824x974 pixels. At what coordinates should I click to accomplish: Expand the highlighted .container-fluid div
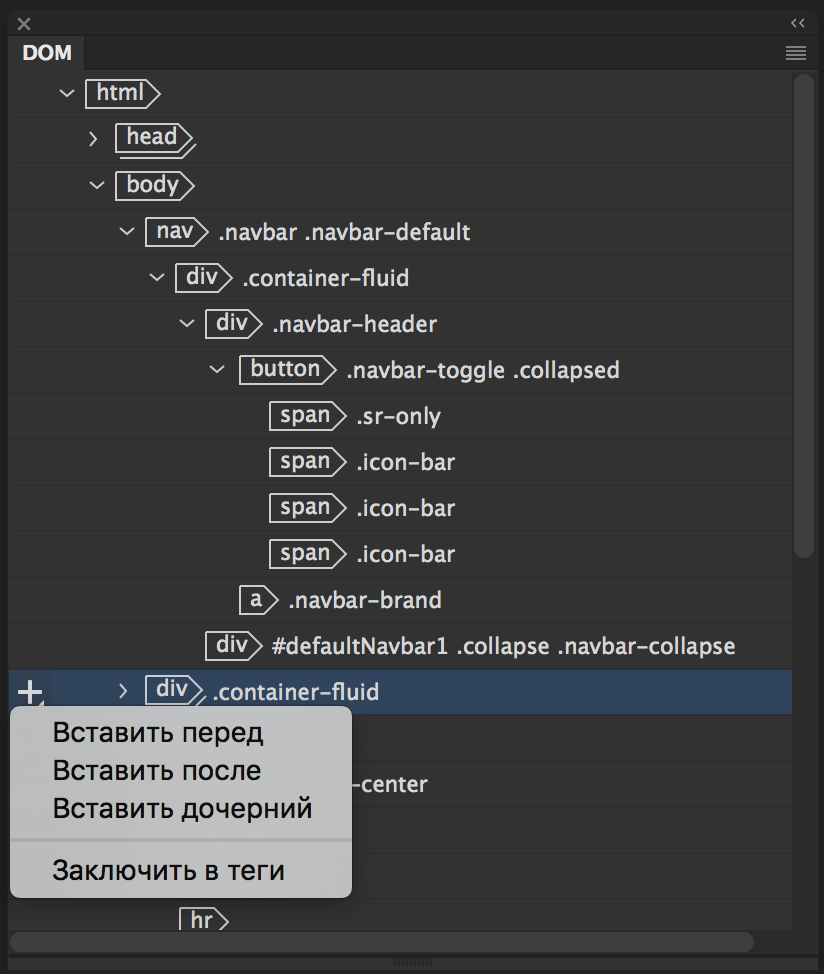(123, 690)
